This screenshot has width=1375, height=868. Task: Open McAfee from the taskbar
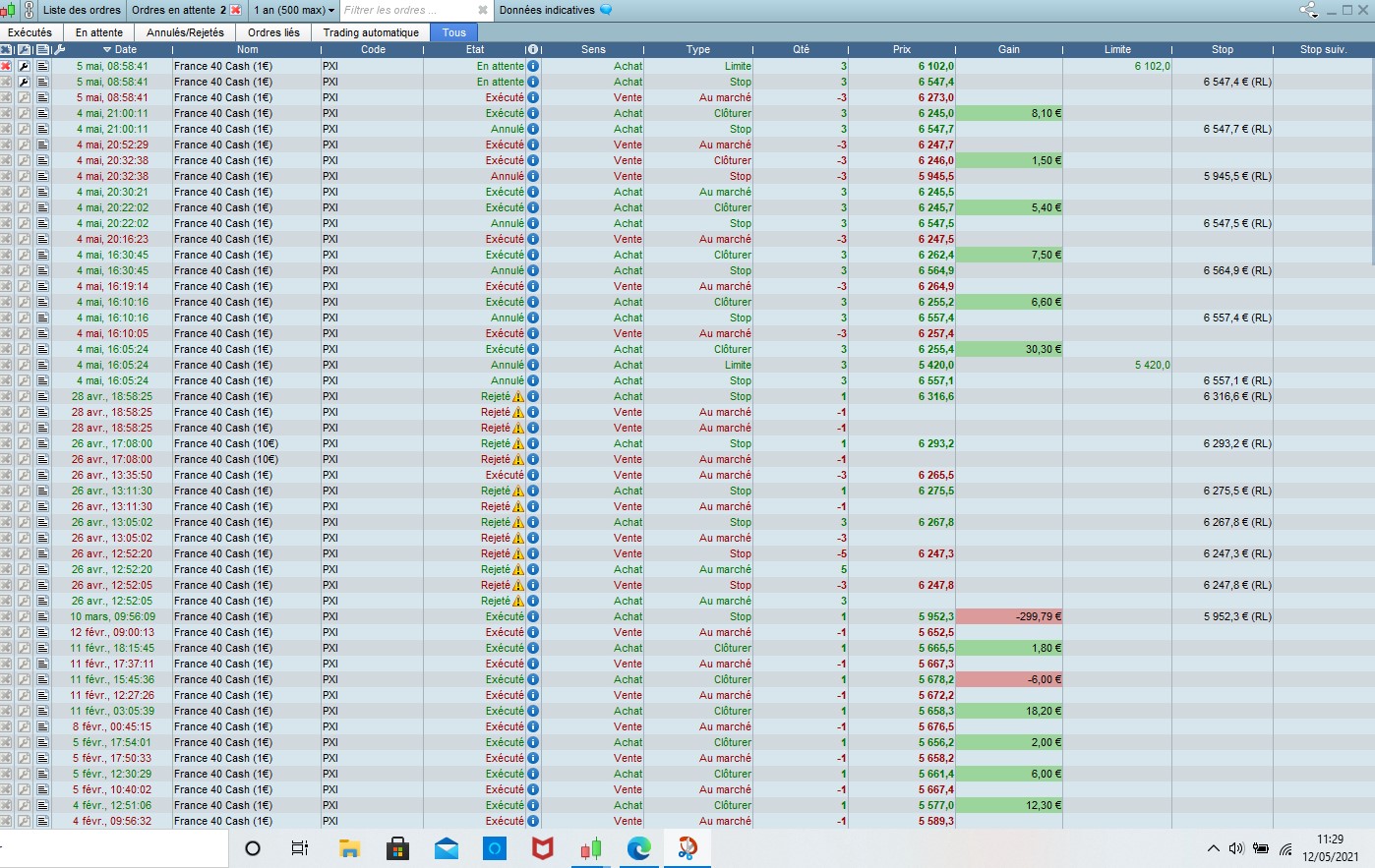[x=542, y=848]
